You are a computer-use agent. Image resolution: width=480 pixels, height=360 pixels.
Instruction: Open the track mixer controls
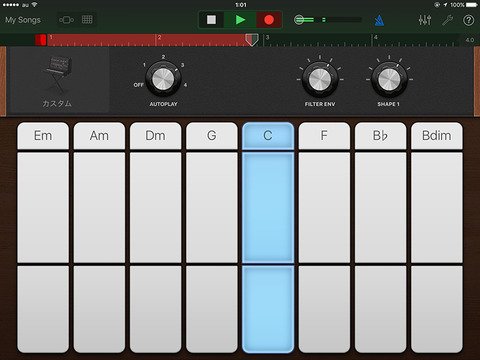coord(425,20)
